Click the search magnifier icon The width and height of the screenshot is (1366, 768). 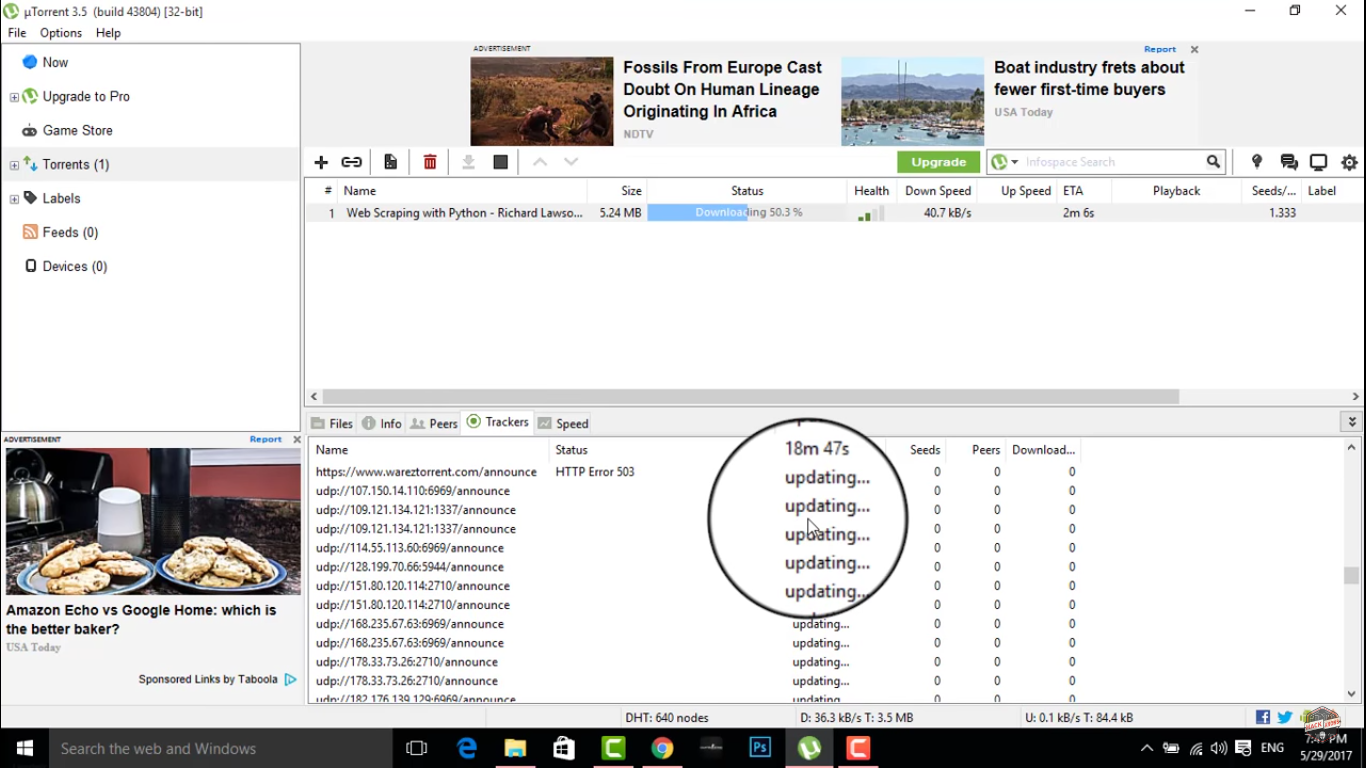1213,162
